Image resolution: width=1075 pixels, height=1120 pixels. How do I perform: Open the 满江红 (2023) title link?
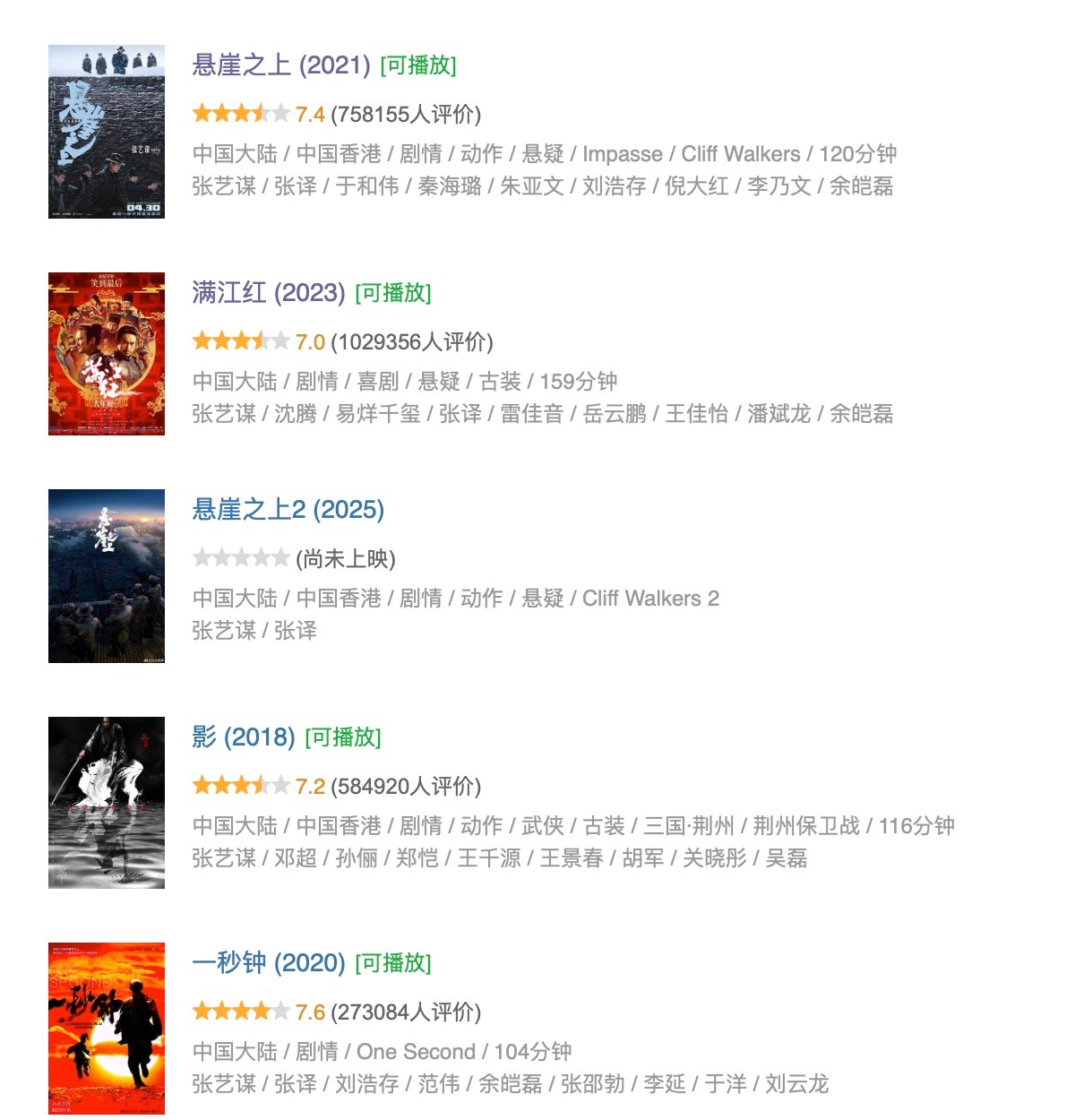tap(269, 293)
